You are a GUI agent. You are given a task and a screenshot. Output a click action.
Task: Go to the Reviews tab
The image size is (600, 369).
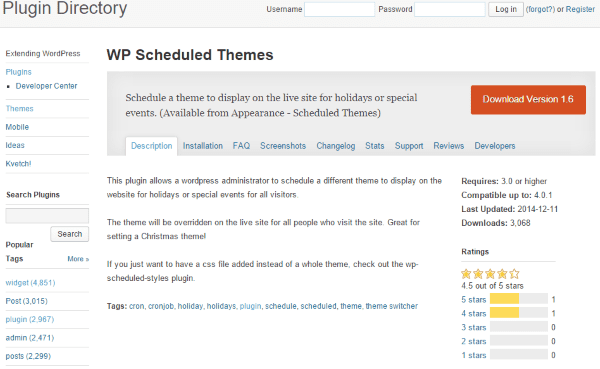[x=448, y=146]
